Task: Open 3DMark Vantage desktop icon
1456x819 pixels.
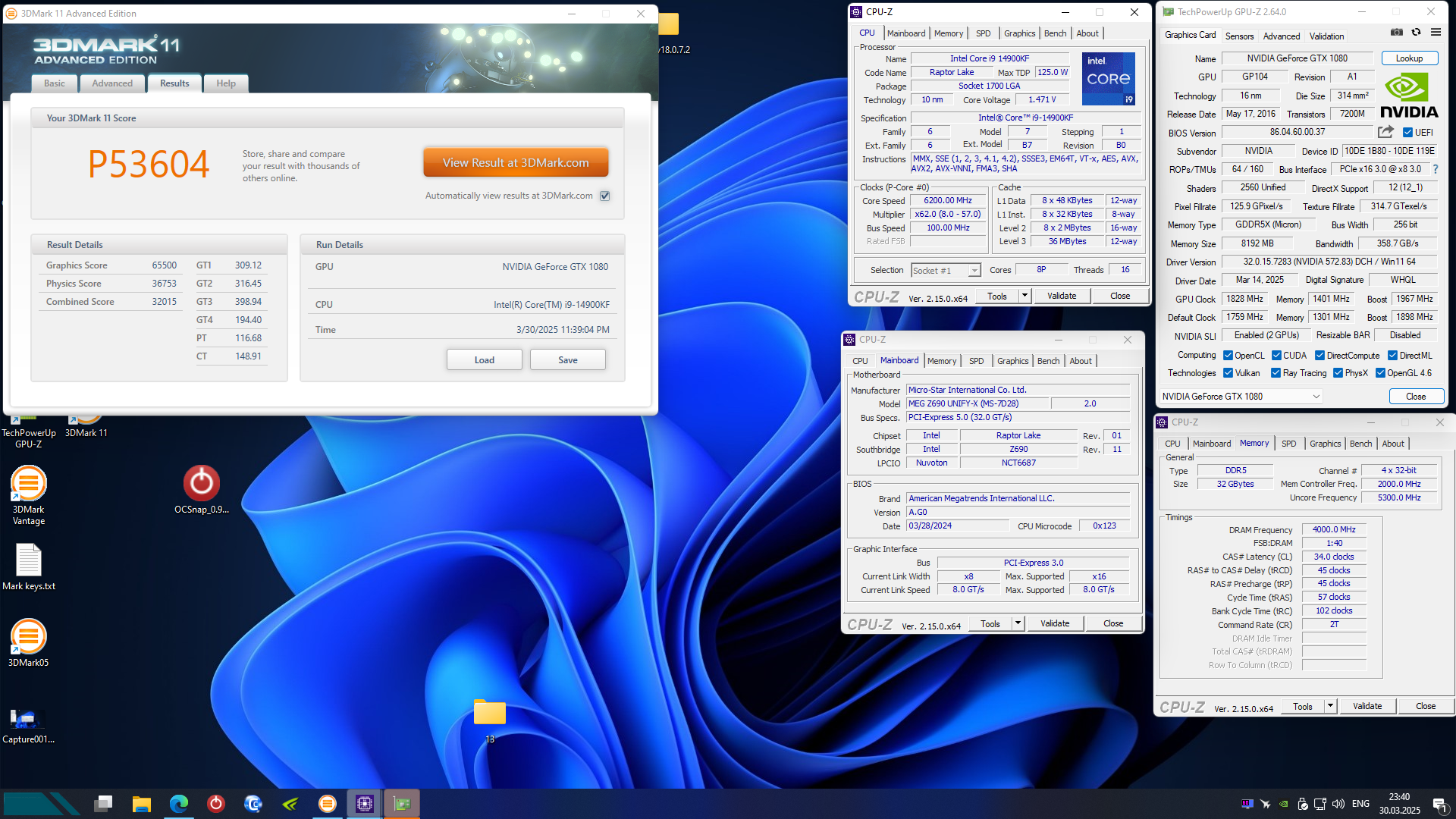Action: click(x=29, y=494)
